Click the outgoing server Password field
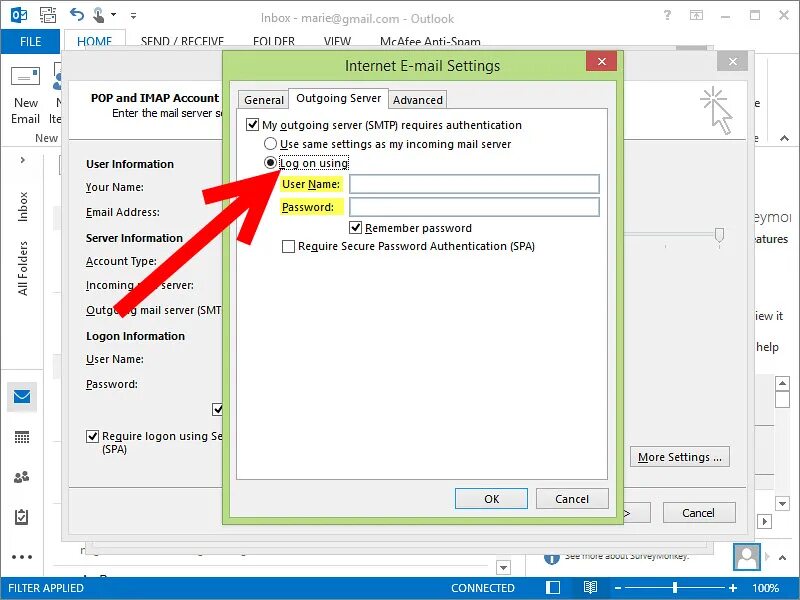800x600 pixels. (474, 207)
